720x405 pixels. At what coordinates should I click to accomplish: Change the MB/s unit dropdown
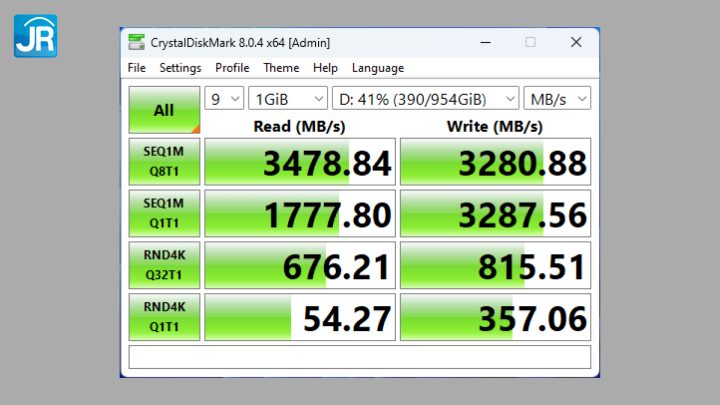tap(557, 99)
